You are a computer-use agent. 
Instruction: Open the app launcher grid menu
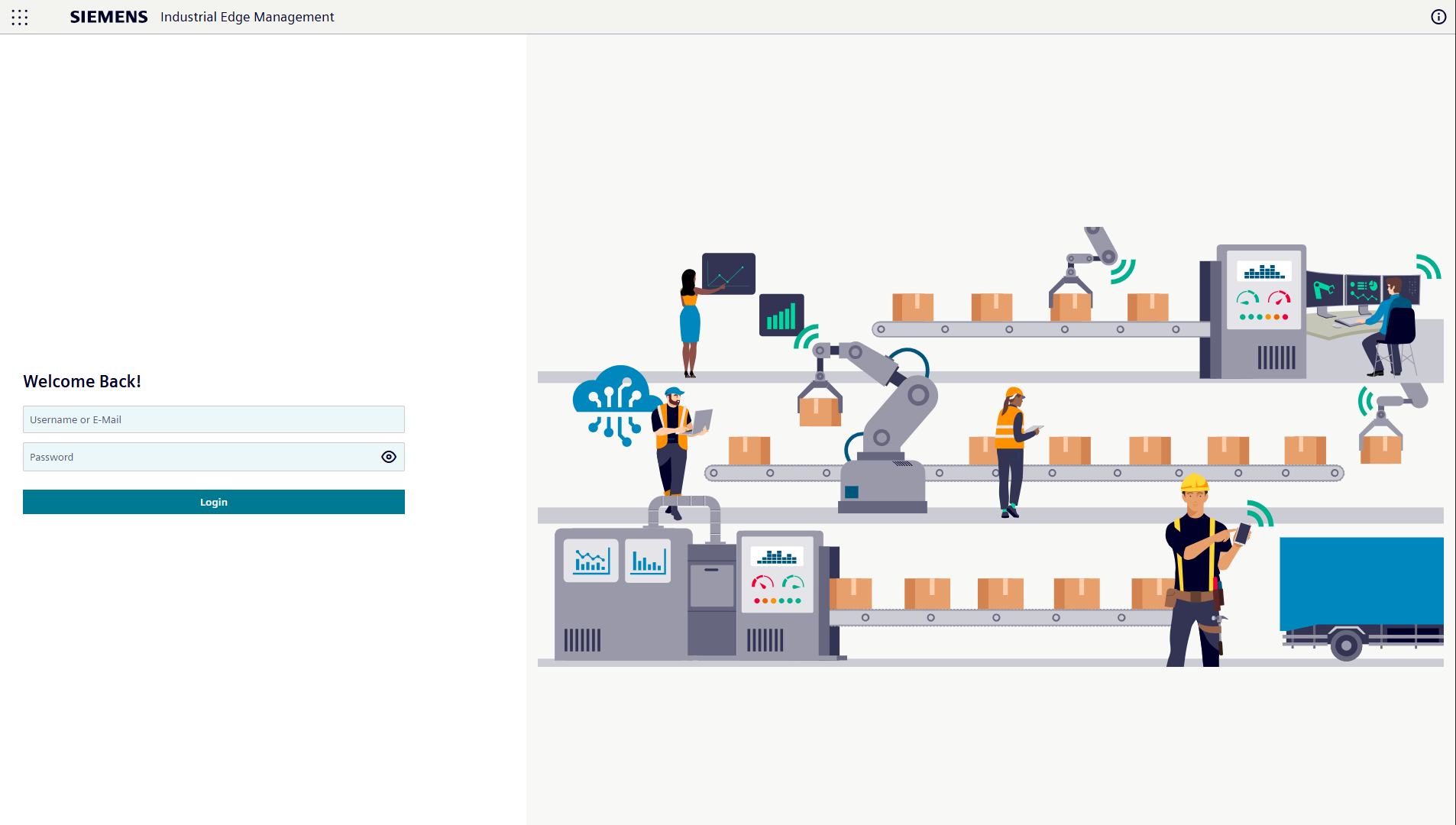pos(20,17)
